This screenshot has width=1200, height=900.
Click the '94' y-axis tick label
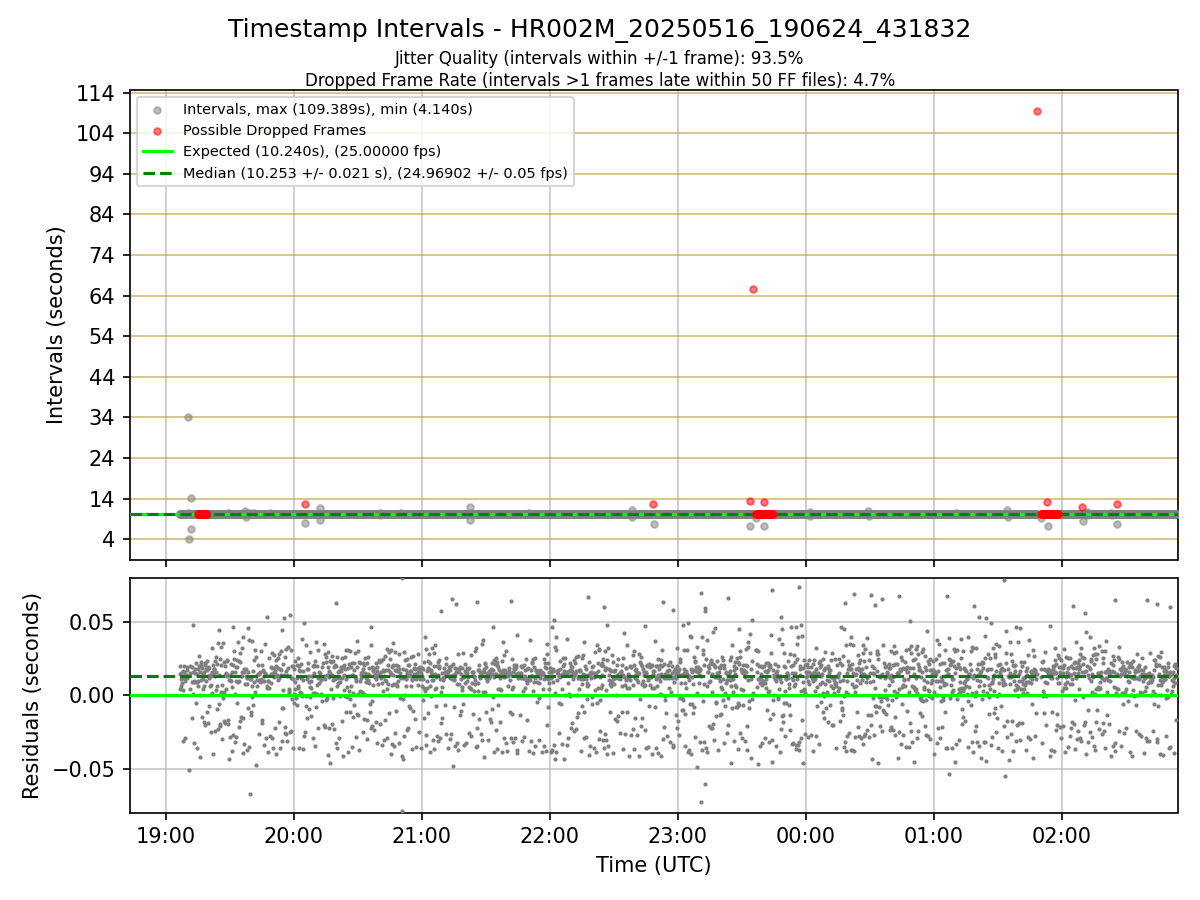coord(101,174)
